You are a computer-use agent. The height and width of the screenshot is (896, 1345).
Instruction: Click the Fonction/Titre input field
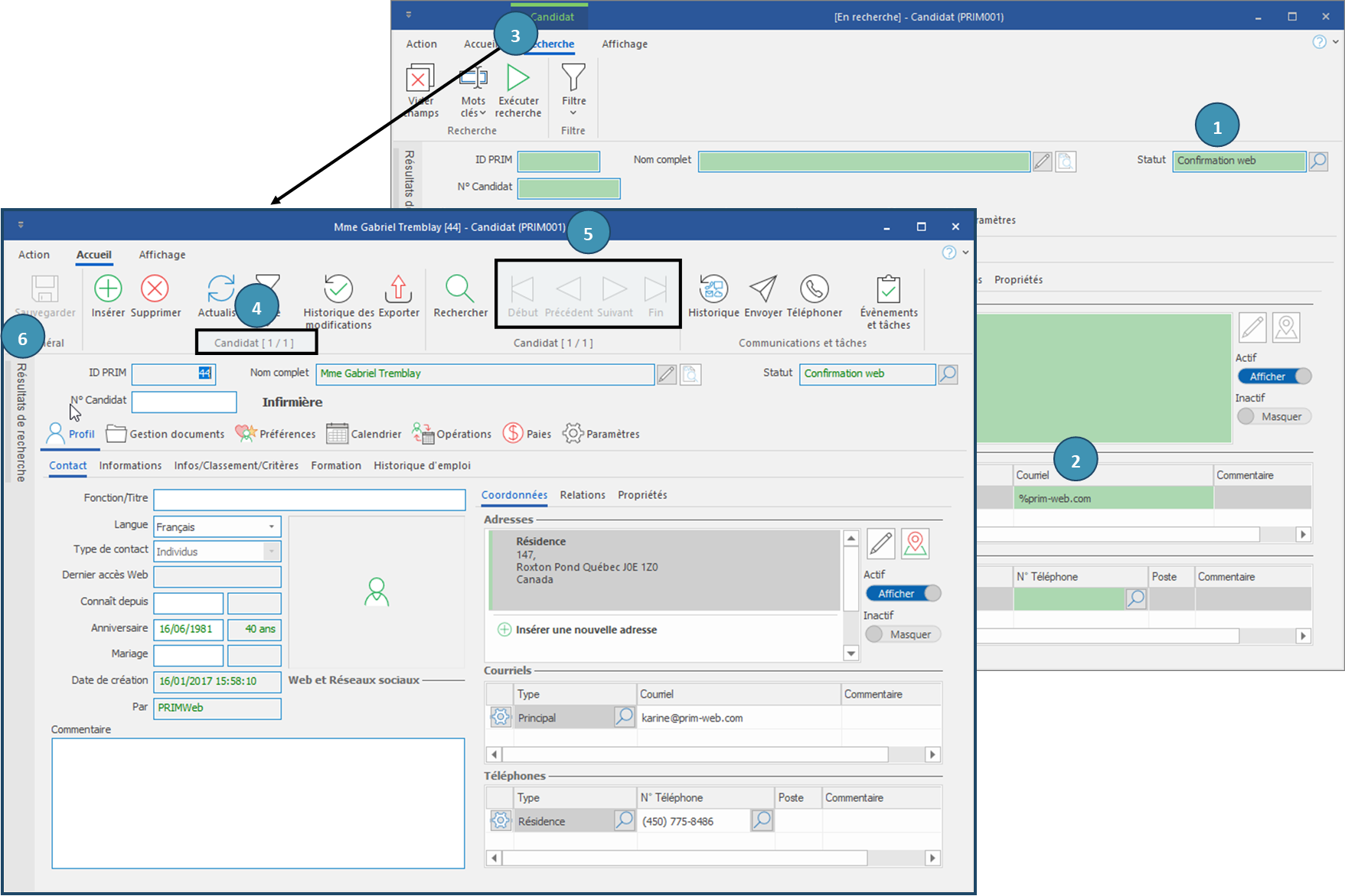point(309,500)
